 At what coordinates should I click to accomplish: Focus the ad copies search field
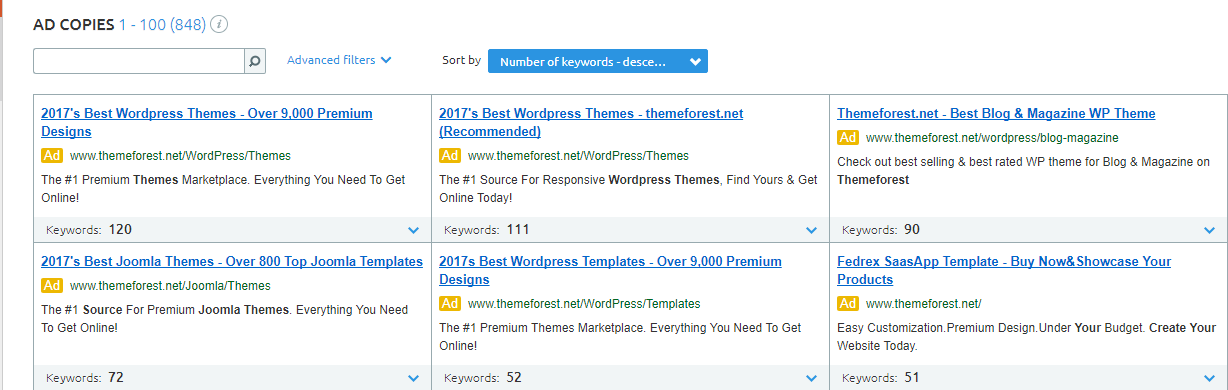pyautogui.click(x=139, y=61)
